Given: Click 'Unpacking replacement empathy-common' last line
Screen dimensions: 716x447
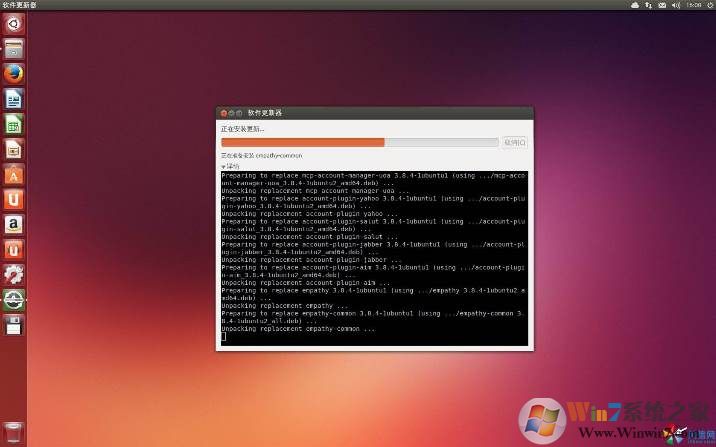Looking at the screenshot, I should pyautogui.click(x=298, y=329).
